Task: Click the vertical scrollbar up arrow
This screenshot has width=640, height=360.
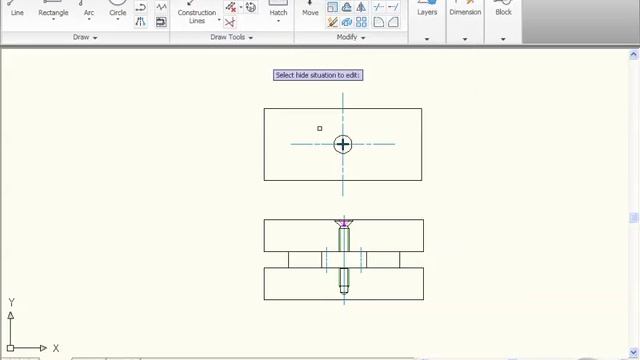Action: coord(633,54)
